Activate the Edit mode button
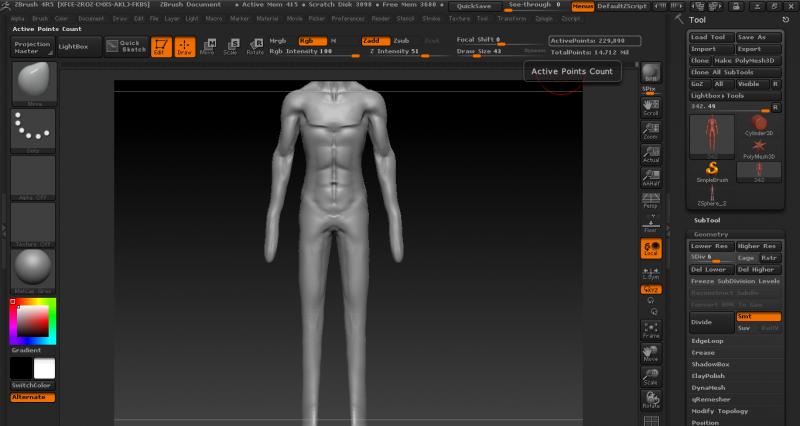Viewport: 800px width, 426px height. pyautogui.click(x=161, y=47)
